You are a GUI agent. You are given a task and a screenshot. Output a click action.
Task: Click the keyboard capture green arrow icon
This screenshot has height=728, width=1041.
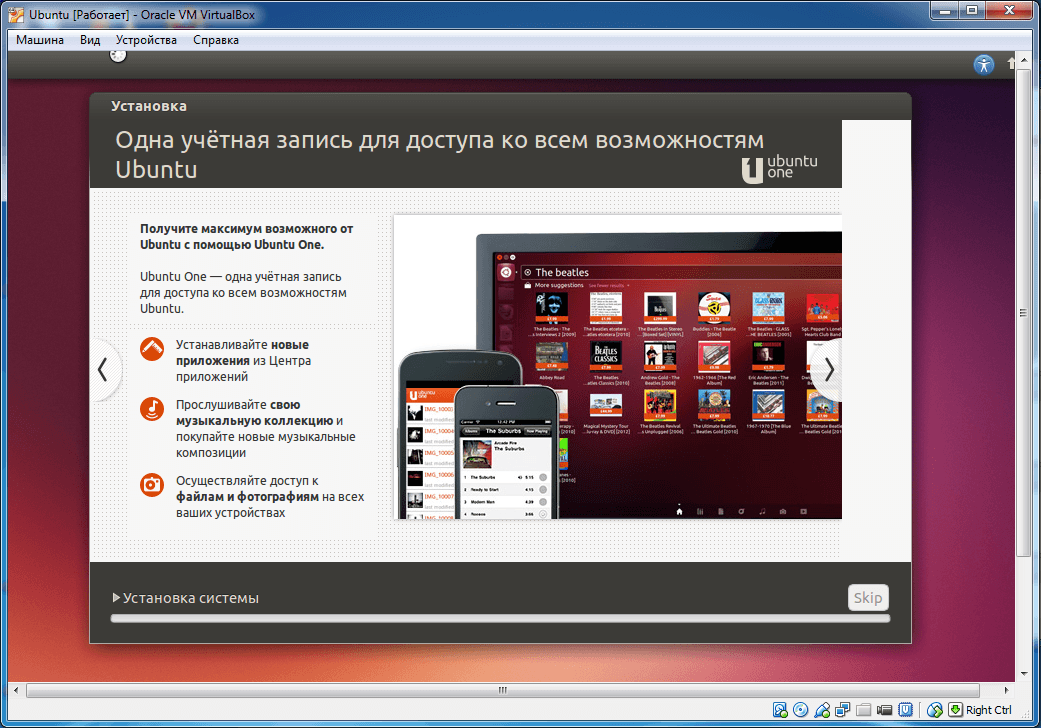point(955,710)
